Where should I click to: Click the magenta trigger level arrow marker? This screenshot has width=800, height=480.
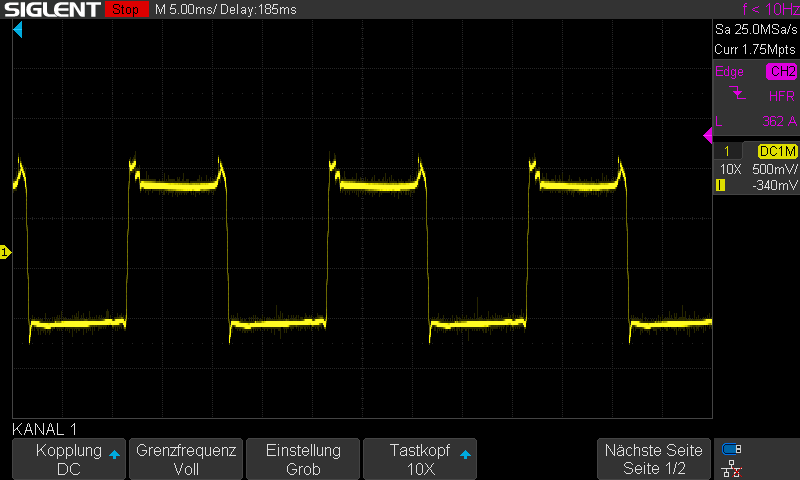click(x=708, y=136)
